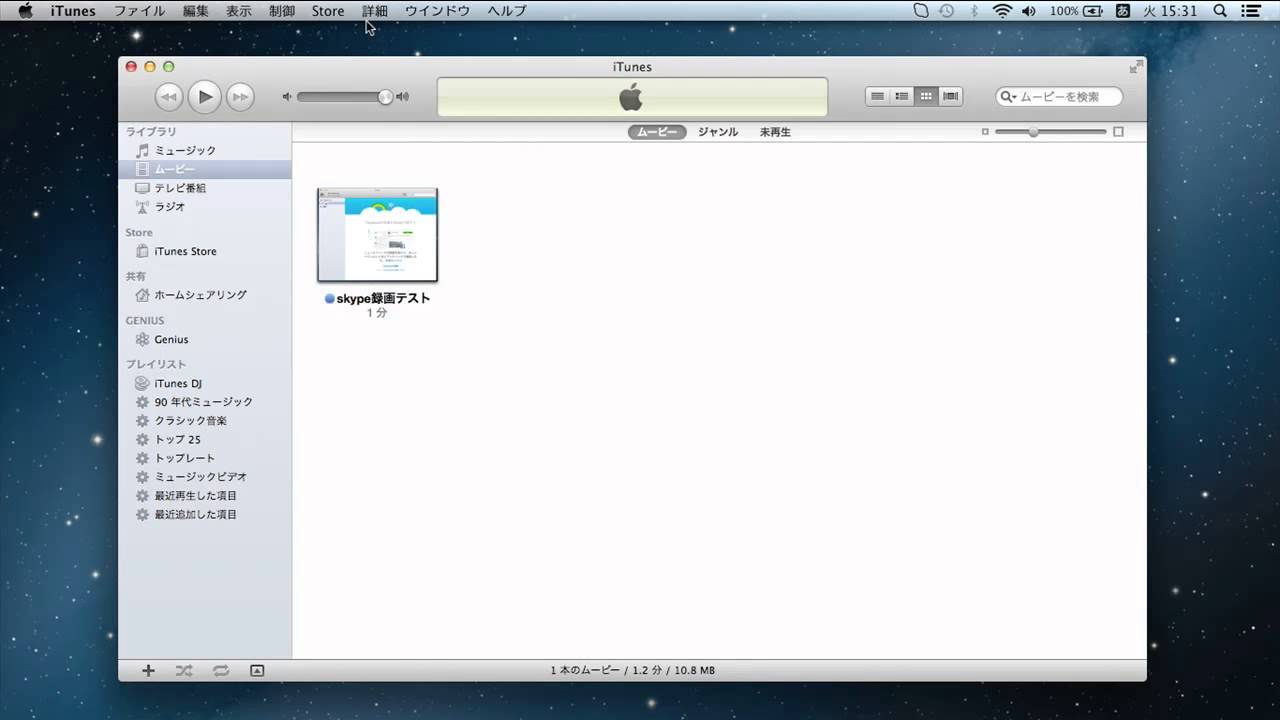Viewport: 1280px width, 720px height.
Task: Select the ジャンル tab
Action: 718,132
